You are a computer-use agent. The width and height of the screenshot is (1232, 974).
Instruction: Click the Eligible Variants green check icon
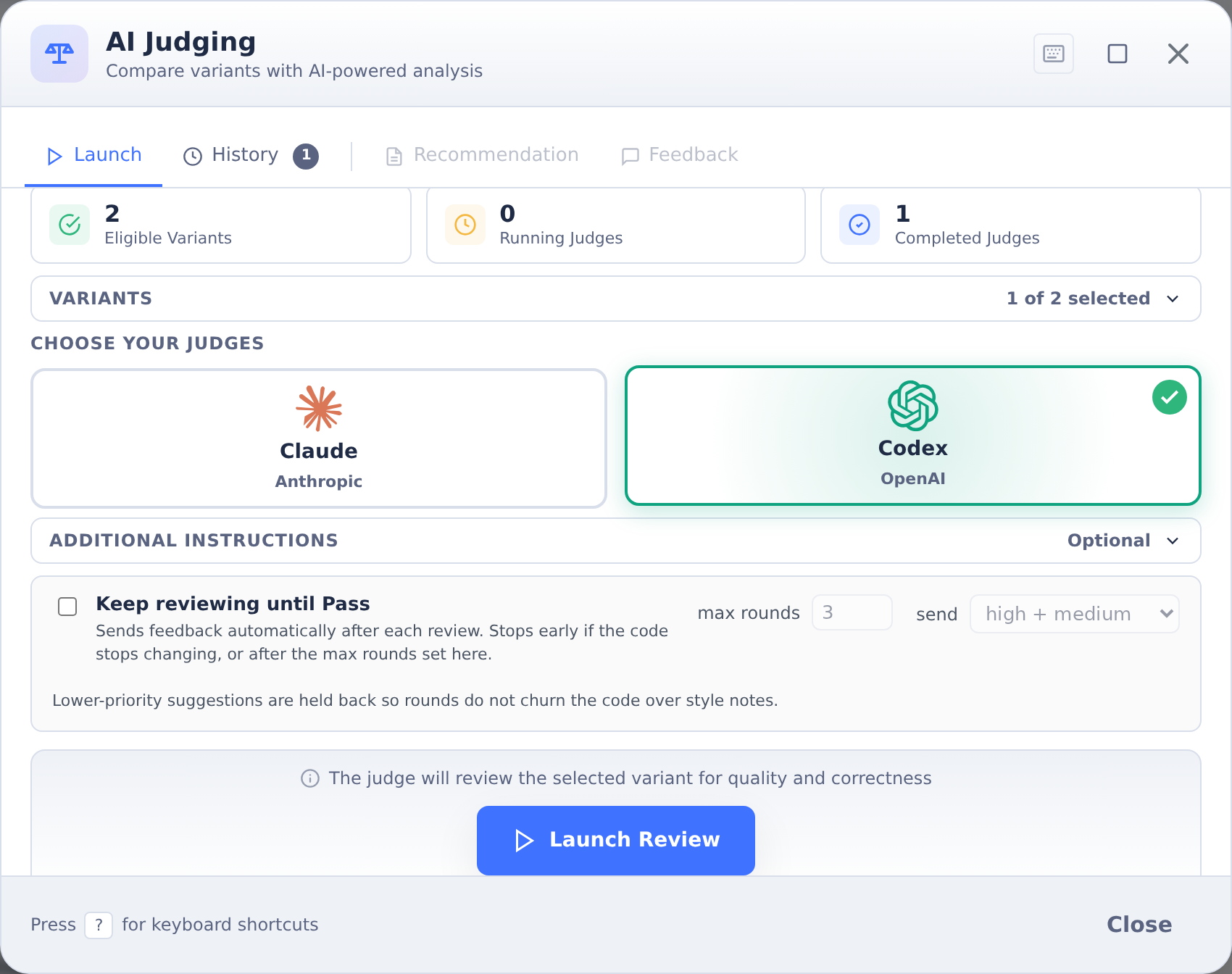pos(70,225)
